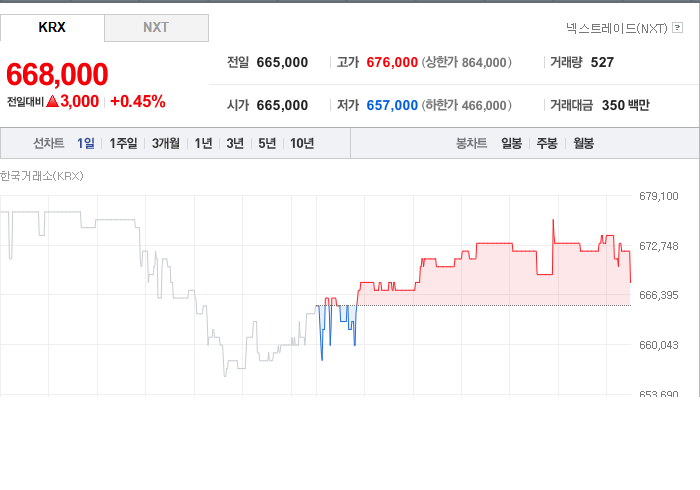Click the high price 676,000
The width and height of the screenshot is (700, 490).
392,62
